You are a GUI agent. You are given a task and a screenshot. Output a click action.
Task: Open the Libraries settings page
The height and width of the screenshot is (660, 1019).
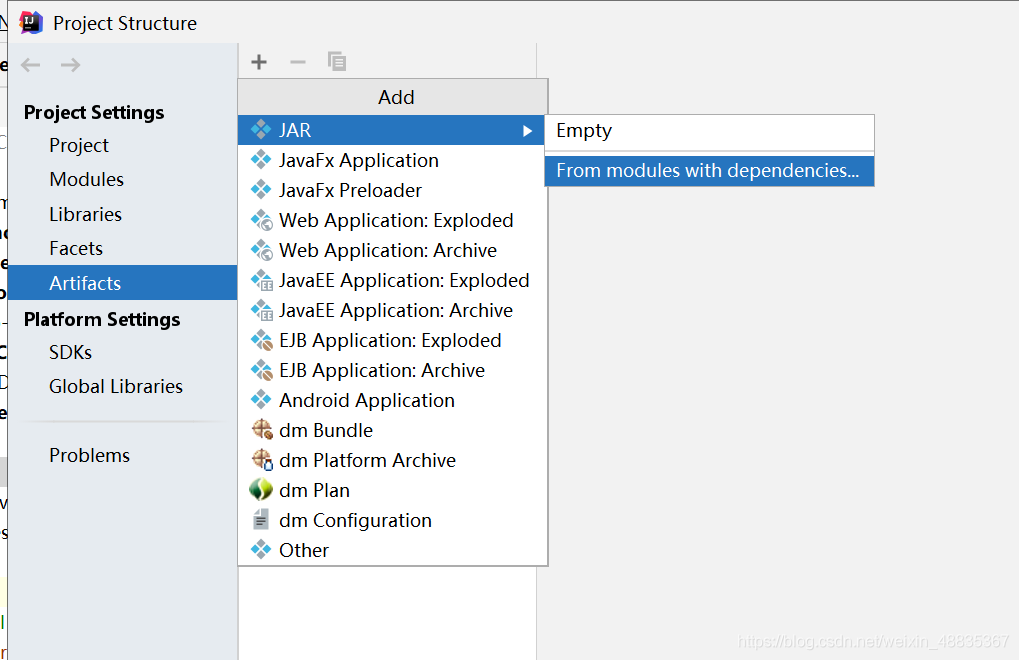(85, 214)
